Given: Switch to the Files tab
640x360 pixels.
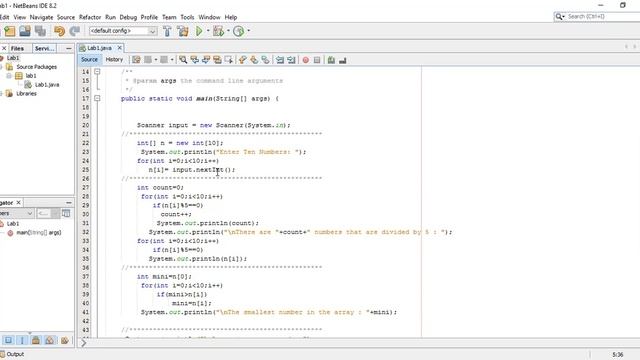Looking at the screenshot, I should click(x=17, y=48).
